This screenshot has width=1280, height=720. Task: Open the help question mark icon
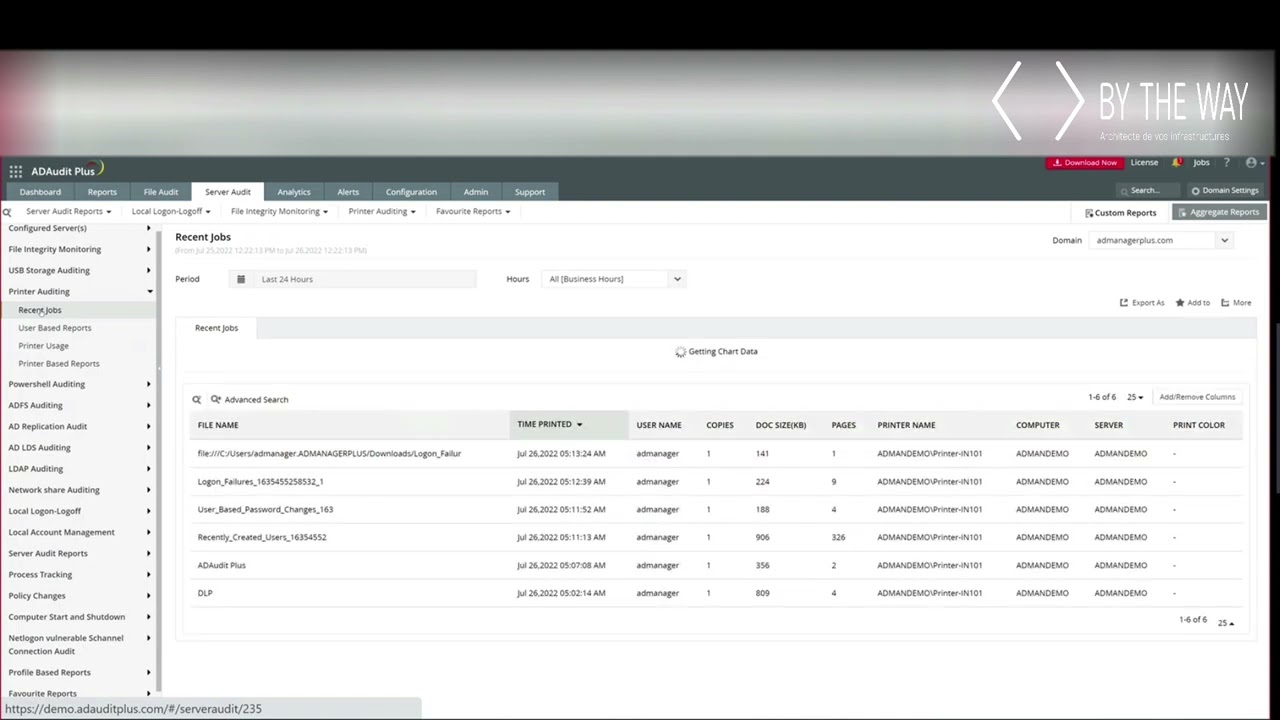[x=1227, y=162]
